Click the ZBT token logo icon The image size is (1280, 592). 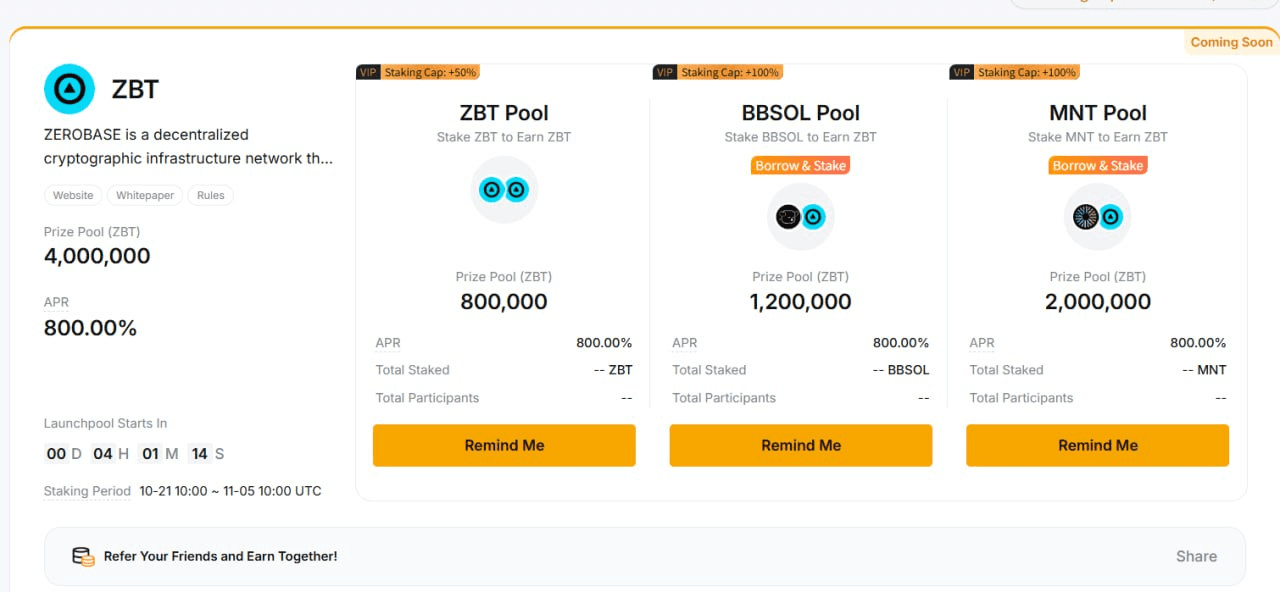tap(69, 89)
